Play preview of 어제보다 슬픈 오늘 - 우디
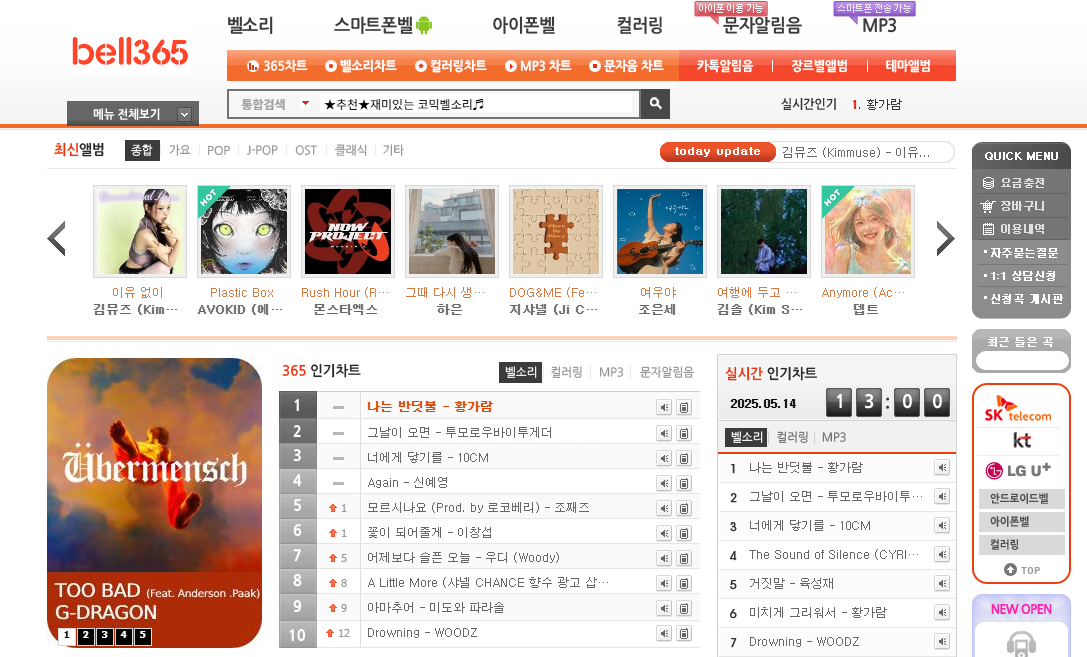1087x657 pixels. [x=664, y=558]
